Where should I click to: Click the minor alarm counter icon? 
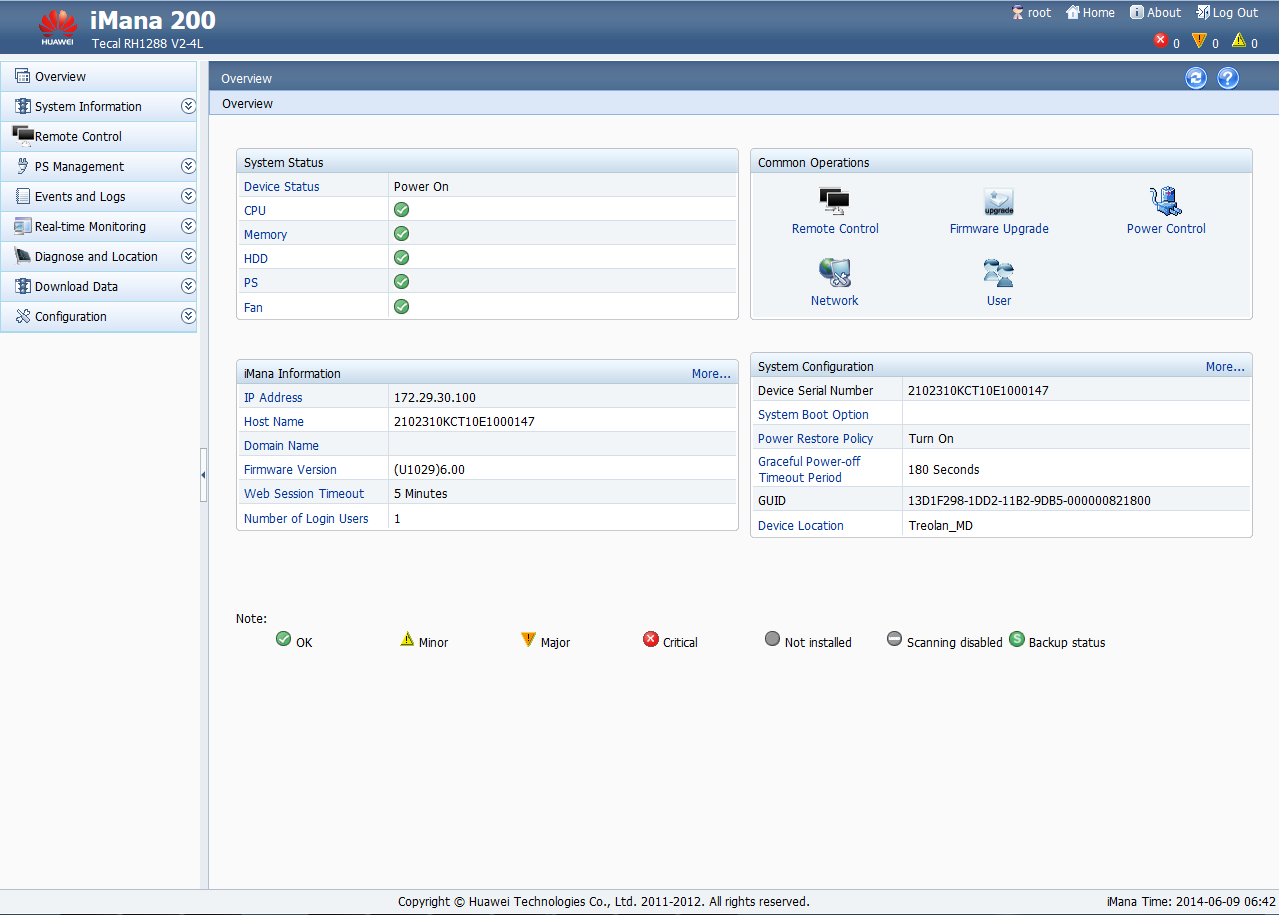click(x=1238, y=40)
